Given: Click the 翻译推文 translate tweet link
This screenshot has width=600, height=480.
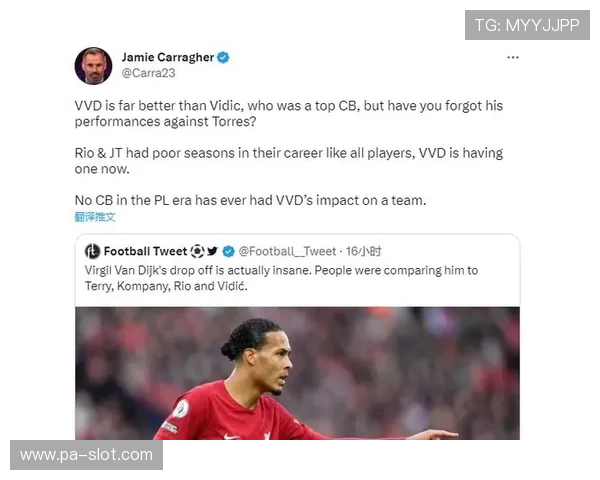Looking at the screenshot, I should (x=95, y=217).
